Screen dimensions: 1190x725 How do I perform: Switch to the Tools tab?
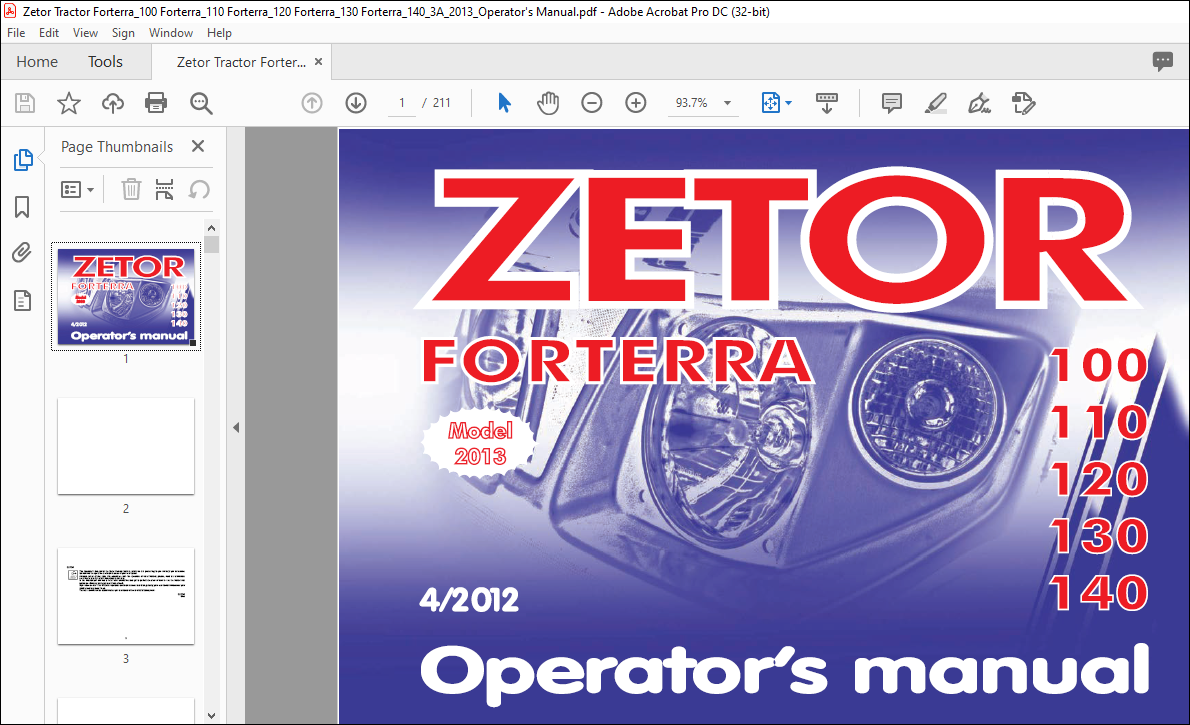click(105, 61)
